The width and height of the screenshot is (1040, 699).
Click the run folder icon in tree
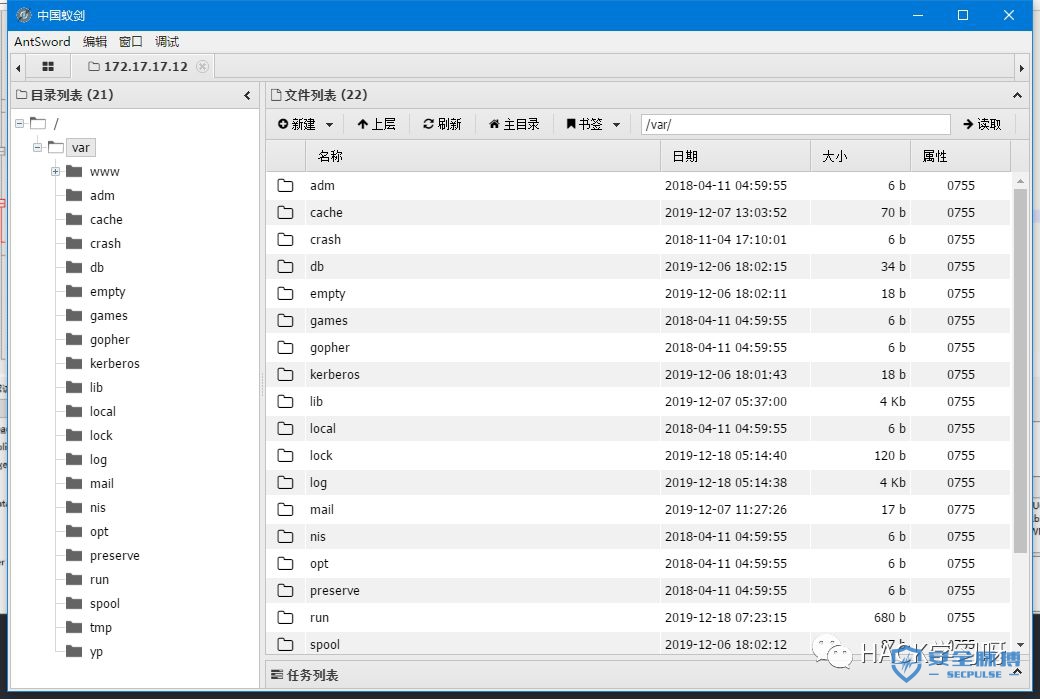click(74, 579)
